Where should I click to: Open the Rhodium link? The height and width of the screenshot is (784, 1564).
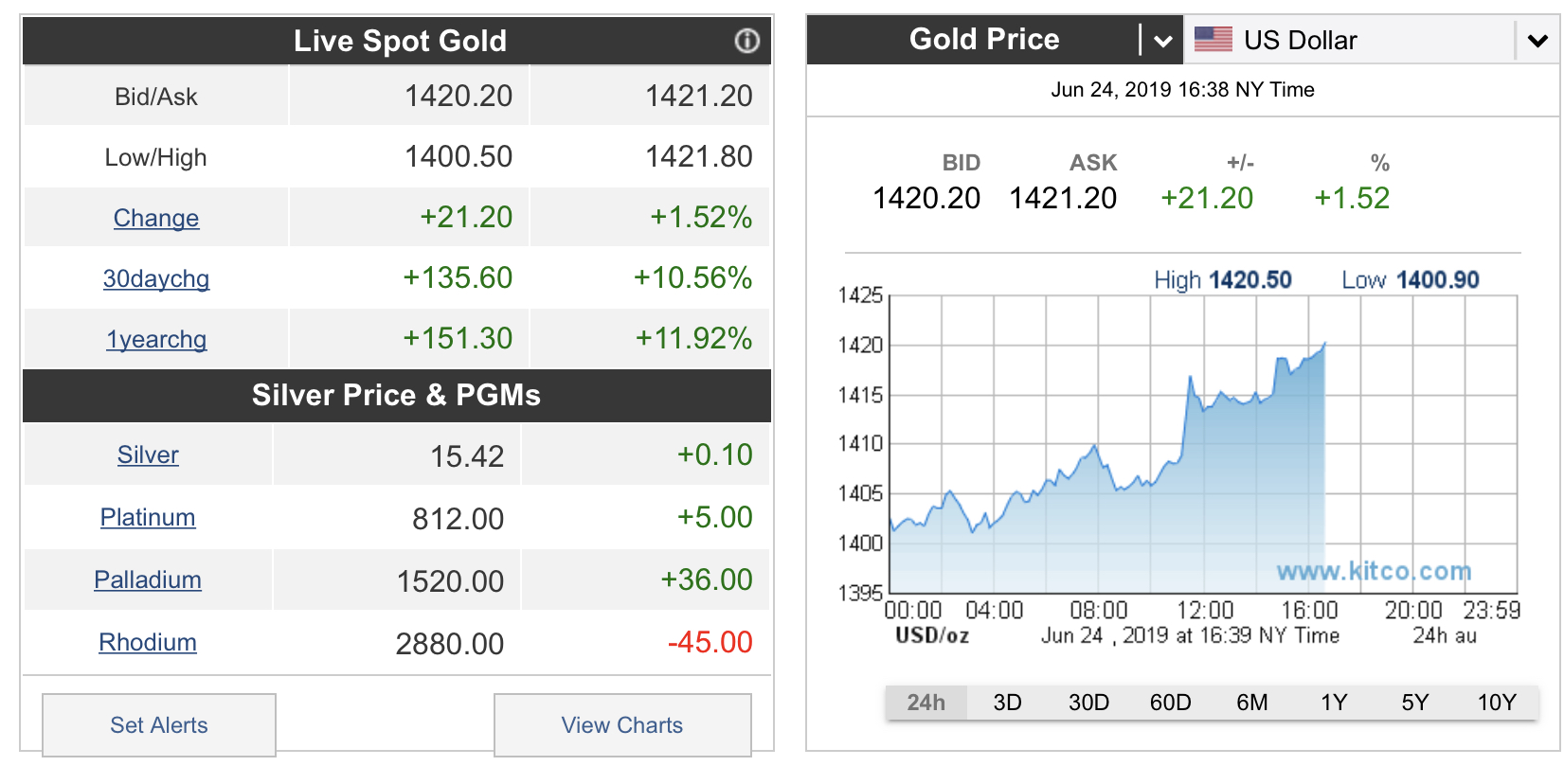point(148,643)
